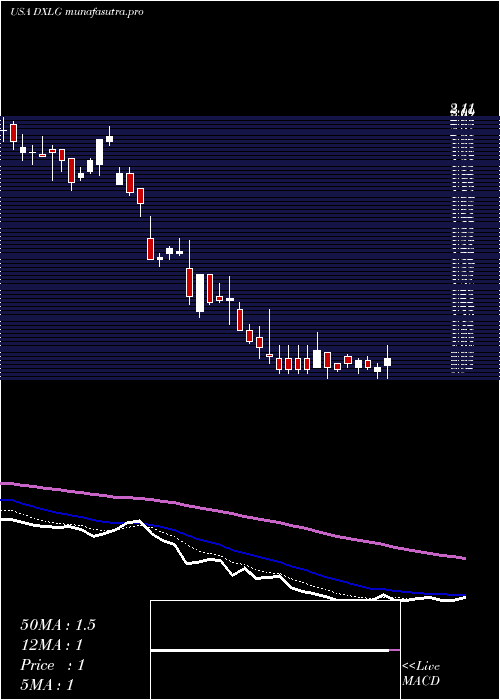Open the <<Live MACD link
The height and width of the screenshot is (700, 500).
(x=421, y=673)
